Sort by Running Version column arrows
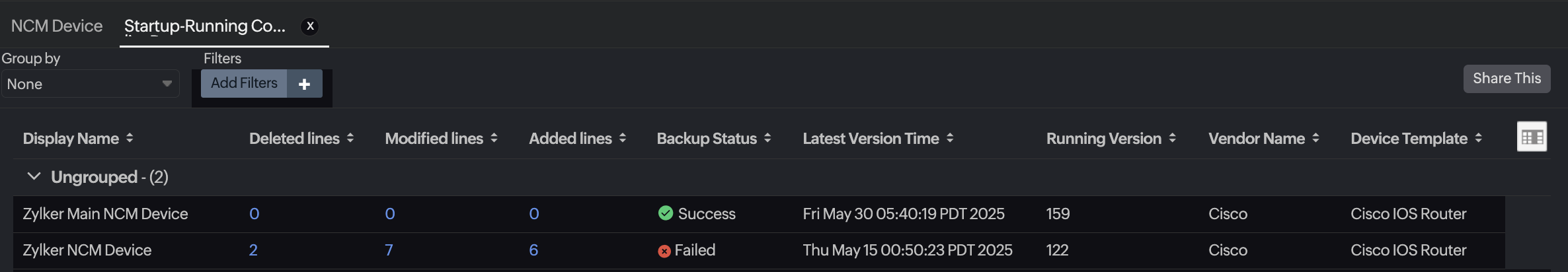Viewport: 1568px width, 272px height. tap(1172, 138)
